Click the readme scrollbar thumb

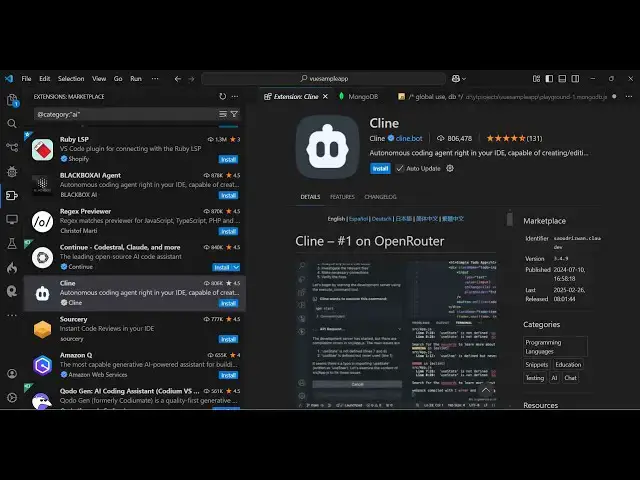[x=509, y=219]
